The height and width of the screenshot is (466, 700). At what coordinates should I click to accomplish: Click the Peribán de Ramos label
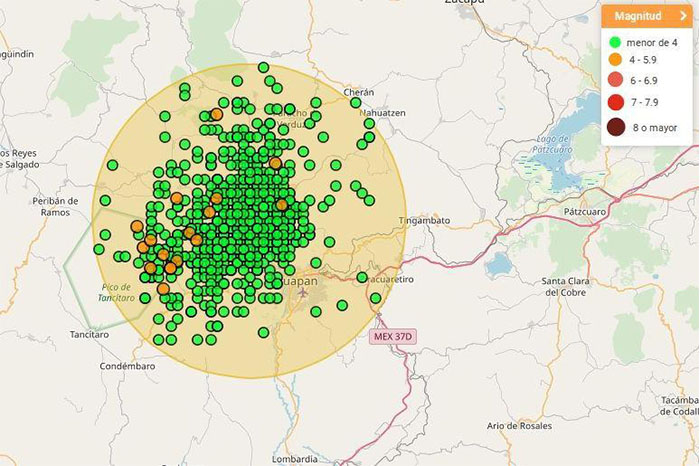[54, 206]
